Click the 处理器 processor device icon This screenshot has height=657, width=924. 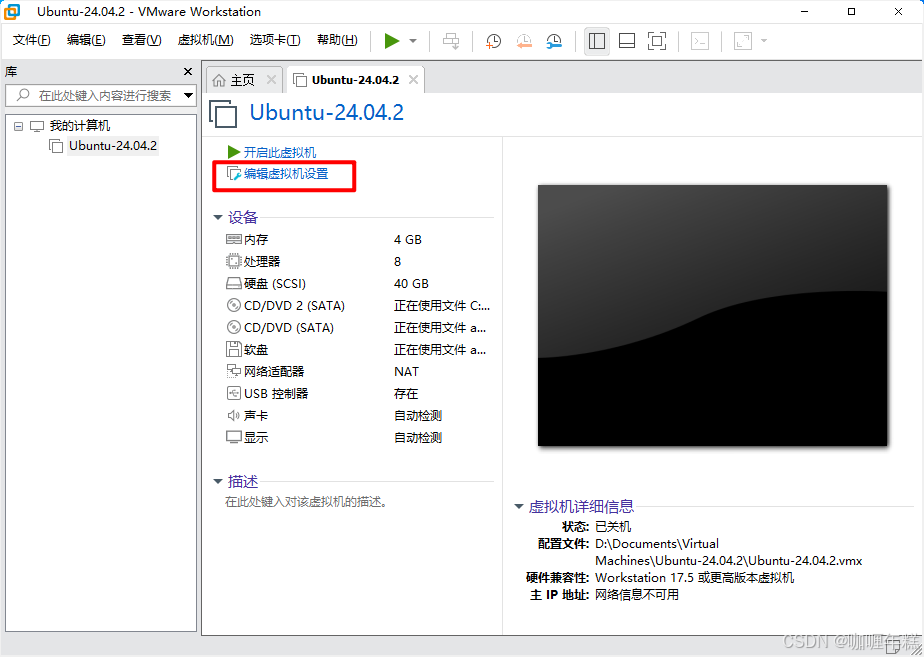(233, 261)
